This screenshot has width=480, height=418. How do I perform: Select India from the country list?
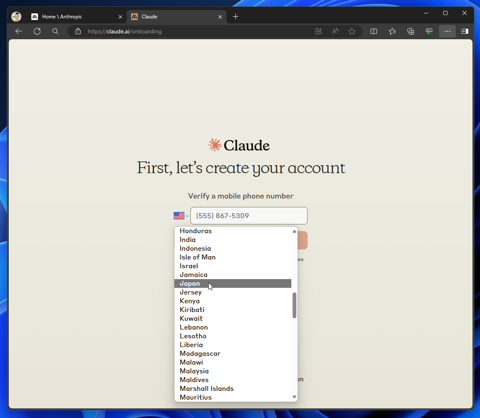click(x=233, y=239)
